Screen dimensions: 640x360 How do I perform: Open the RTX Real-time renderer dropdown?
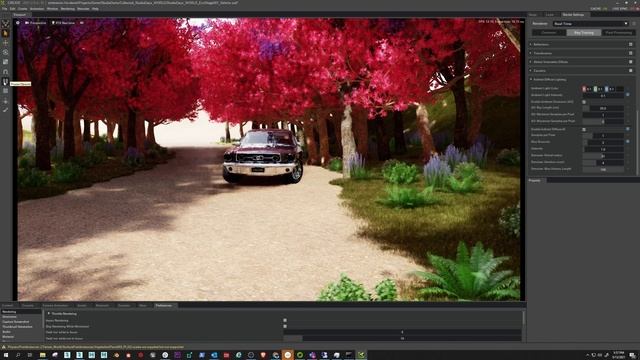tap(63, 23)
